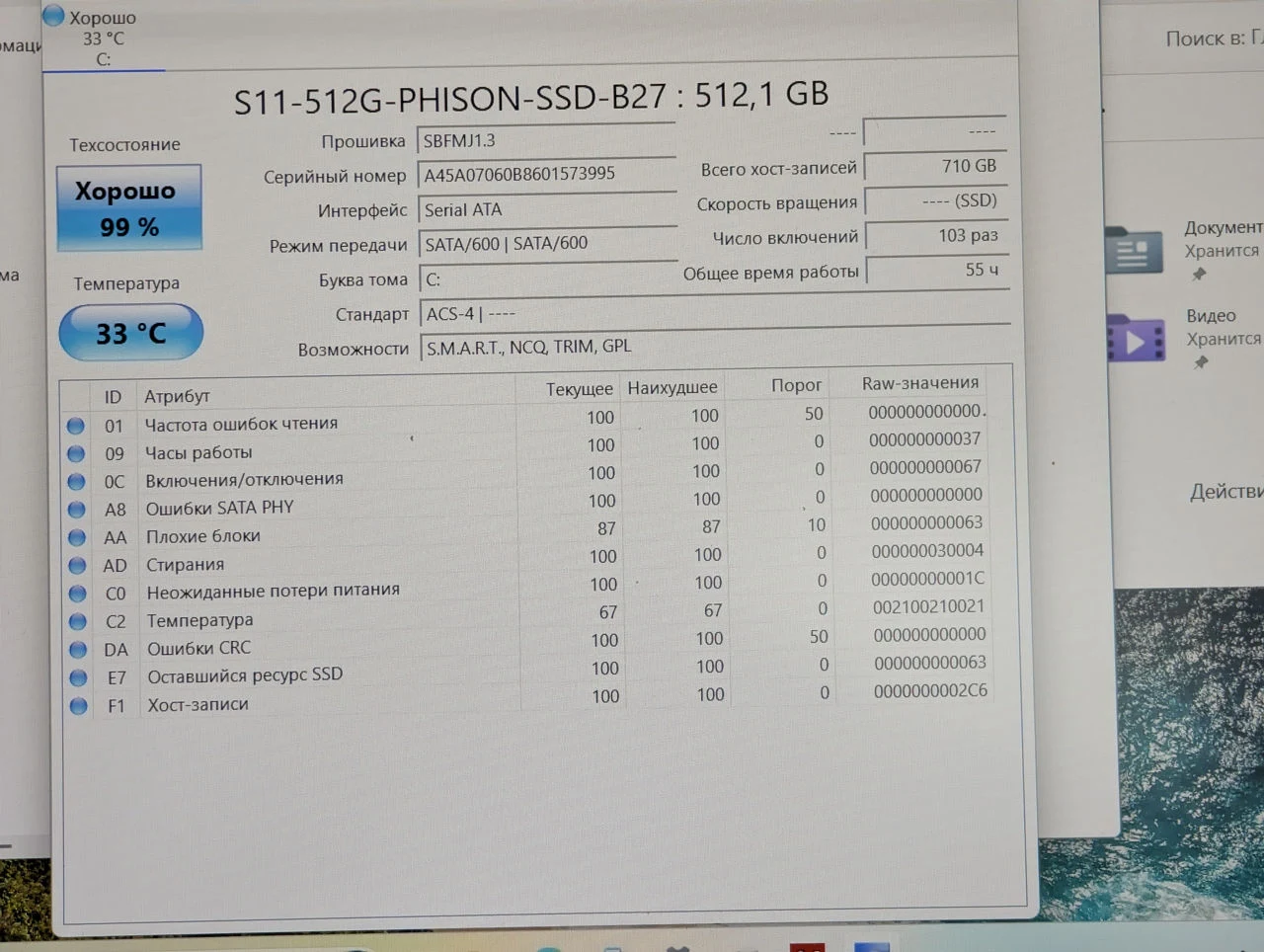The width and height of the screenshot is (1264, 952).
Task: Click the 33 °C temperature indicator button
Action: pos(131,333)
